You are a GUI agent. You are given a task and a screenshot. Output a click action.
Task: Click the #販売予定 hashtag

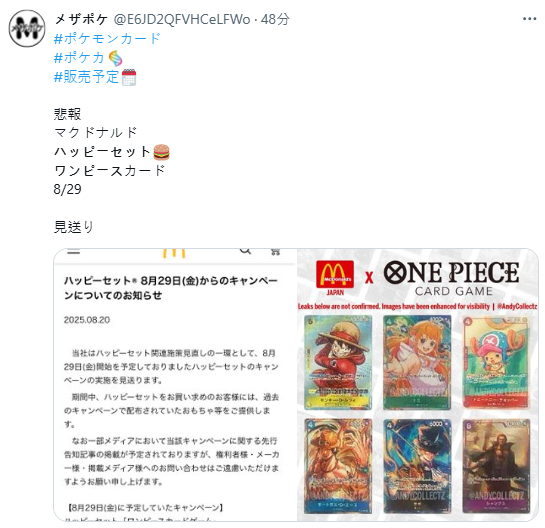pos(87,77)
